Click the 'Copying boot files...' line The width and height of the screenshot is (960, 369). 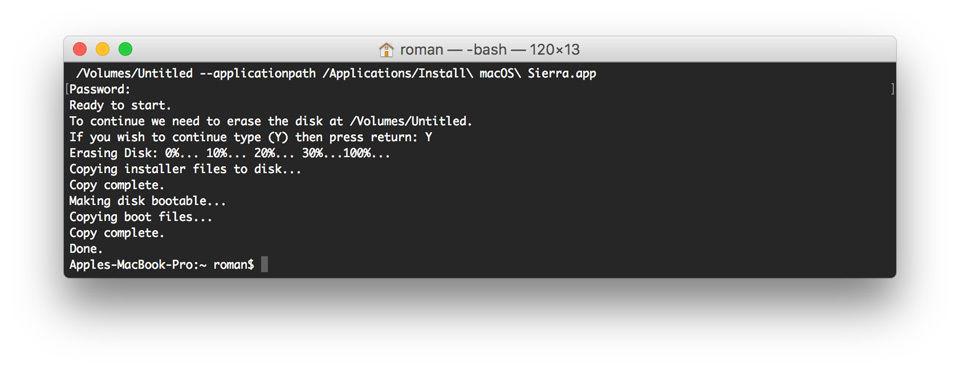141,217
